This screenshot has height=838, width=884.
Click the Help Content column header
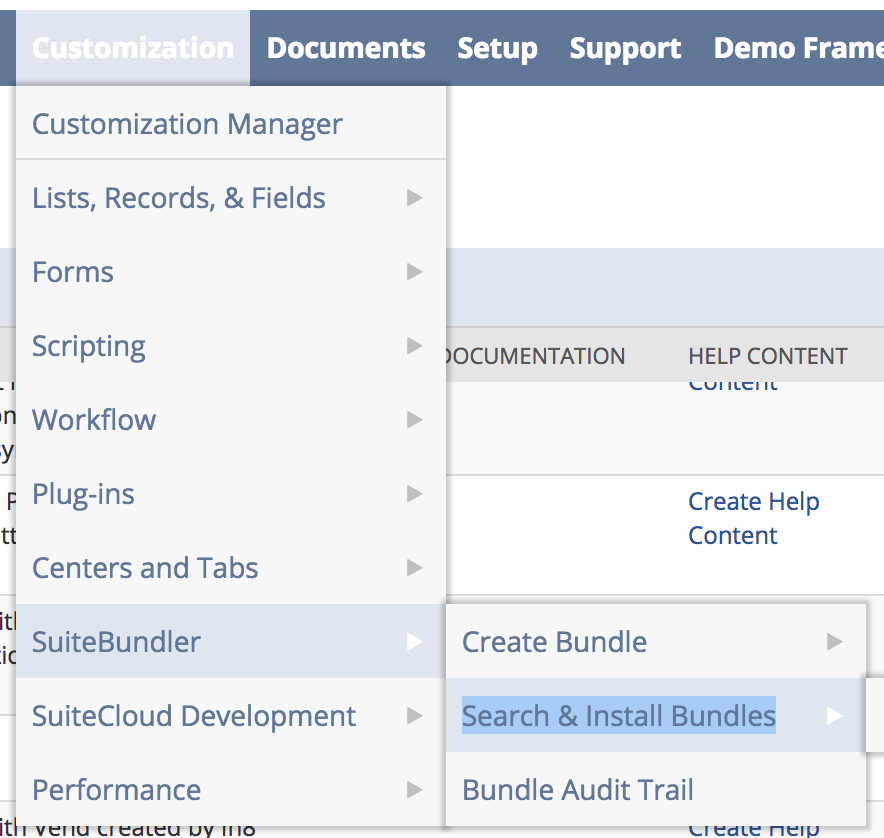tap(767, 356)
